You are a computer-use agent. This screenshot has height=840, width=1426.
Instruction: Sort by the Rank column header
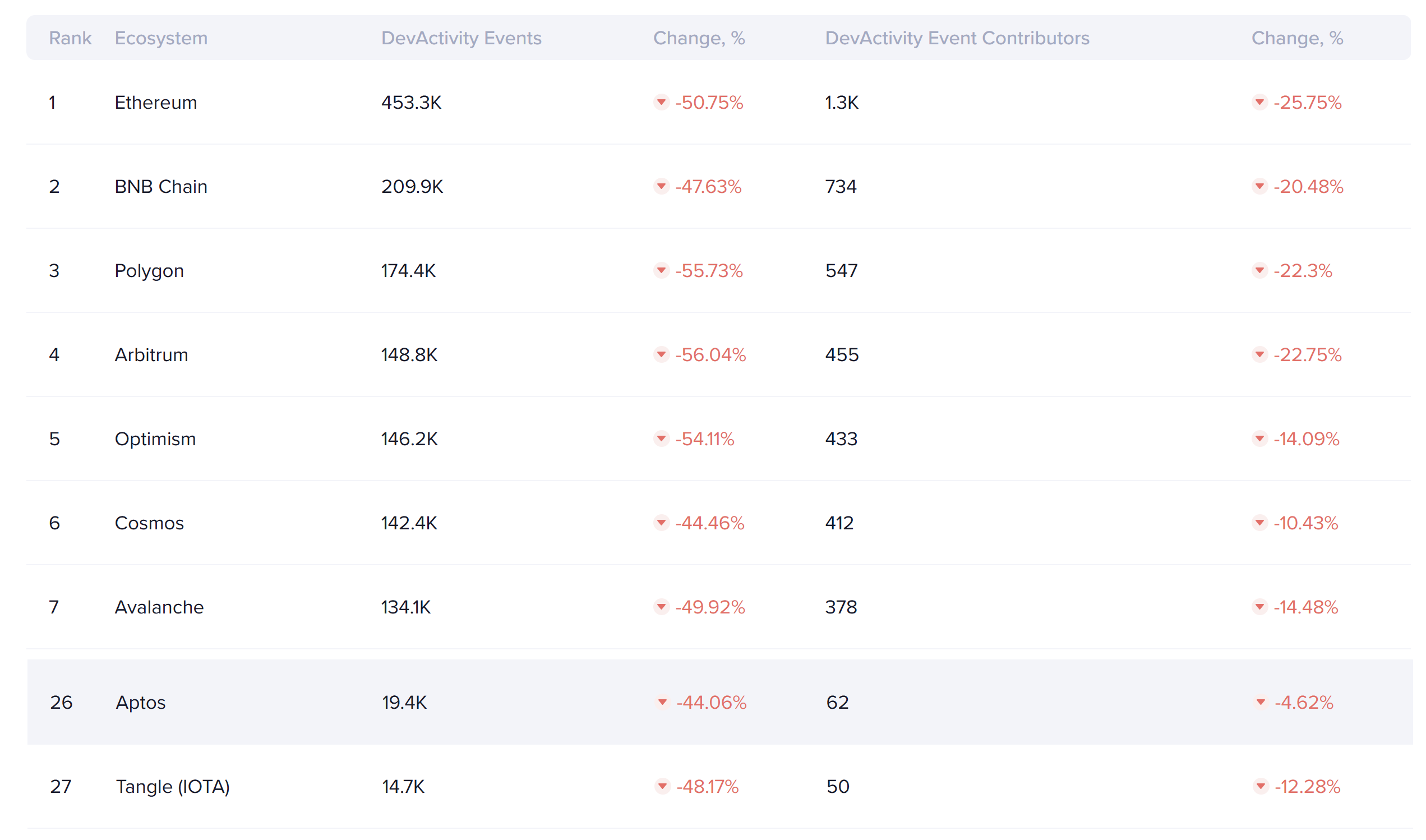tap(70, 38)
